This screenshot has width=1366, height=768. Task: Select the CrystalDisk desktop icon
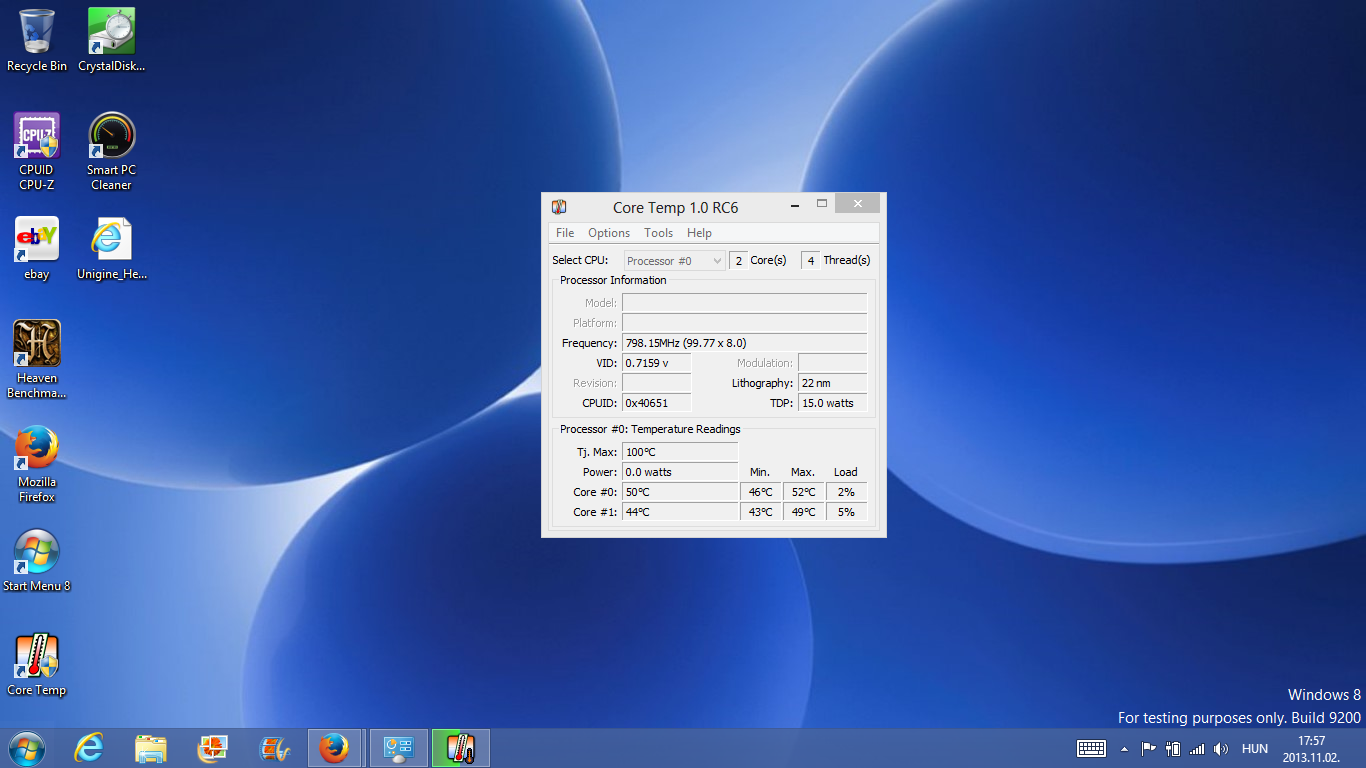click(111, 33)
